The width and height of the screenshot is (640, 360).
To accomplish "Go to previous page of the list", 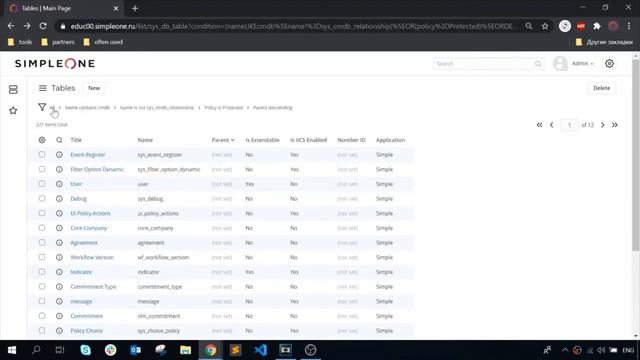I will pos(552,125).
